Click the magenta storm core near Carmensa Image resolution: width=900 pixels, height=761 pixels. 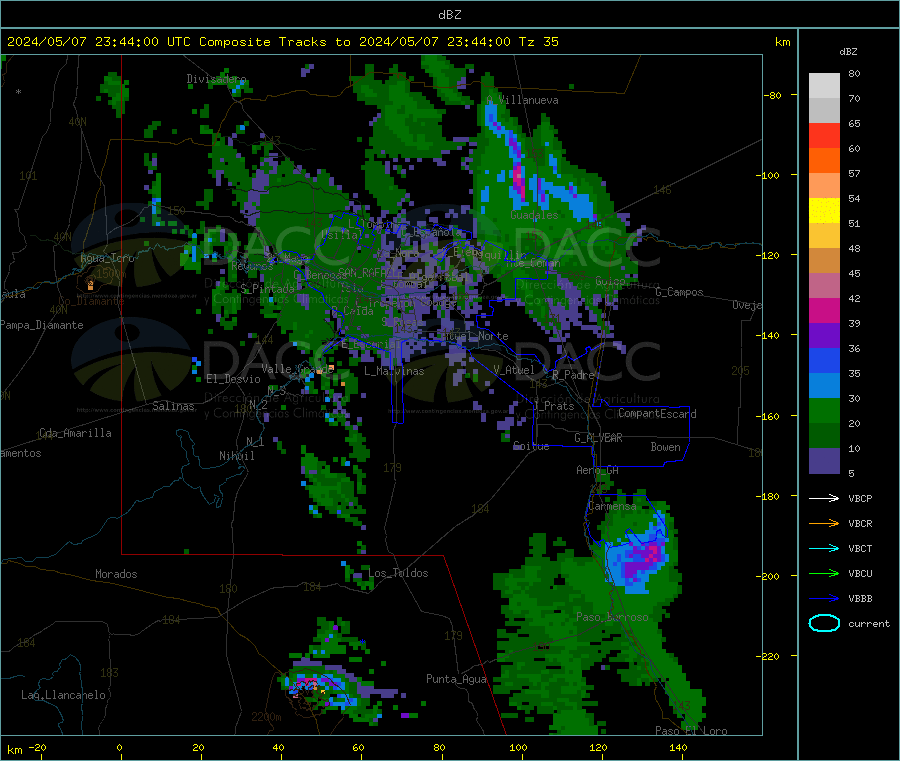pyautogui.click(x=651, y=554)
